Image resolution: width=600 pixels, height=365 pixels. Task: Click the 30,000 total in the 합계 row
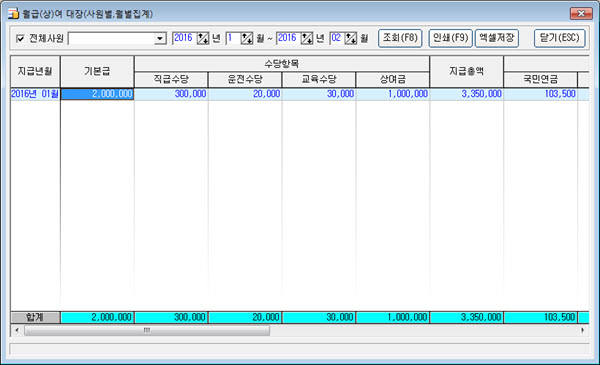pyautogui.click(x=319, y=318)
